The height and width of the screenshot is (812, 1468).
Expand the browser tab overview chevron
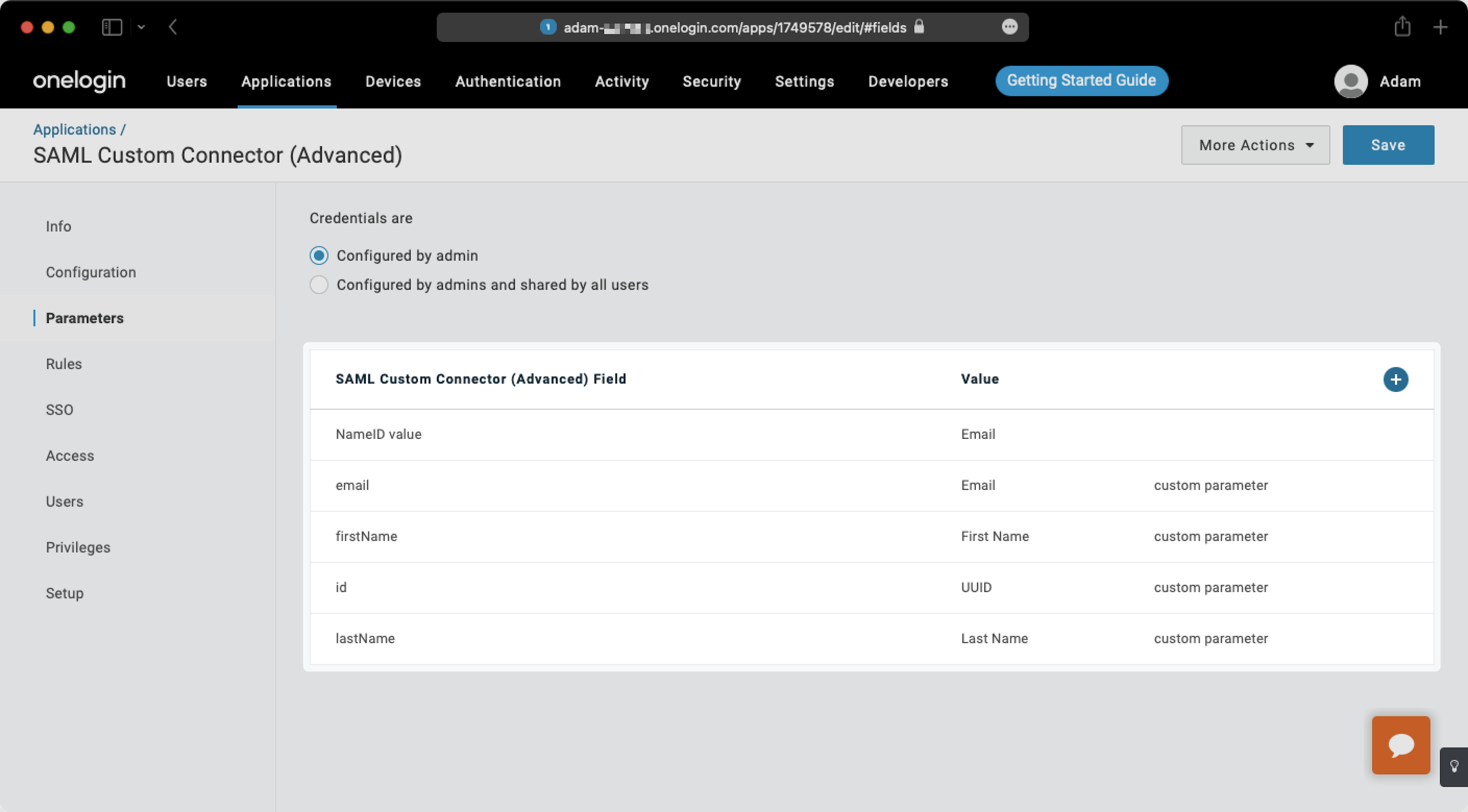click(x=142, y=27)
